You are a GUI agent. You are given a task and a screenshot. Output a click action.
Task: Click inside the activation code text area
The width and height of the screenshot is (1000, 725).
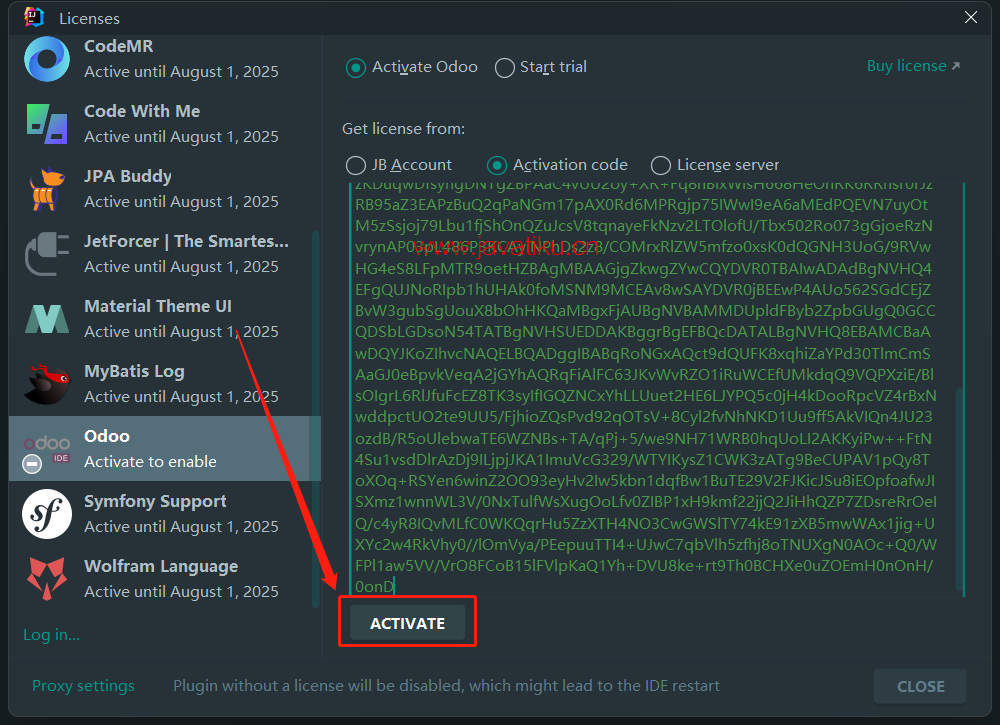coord(656,390)
